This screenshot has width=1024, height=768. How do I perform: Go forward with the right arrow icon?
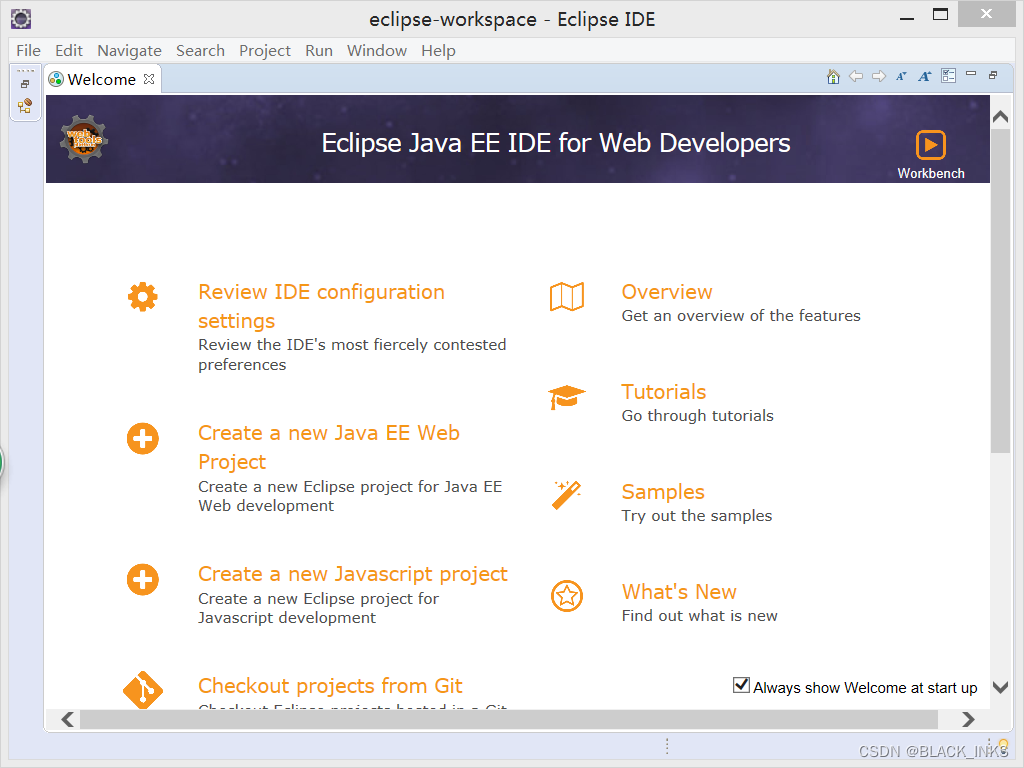tap(879, 76)
